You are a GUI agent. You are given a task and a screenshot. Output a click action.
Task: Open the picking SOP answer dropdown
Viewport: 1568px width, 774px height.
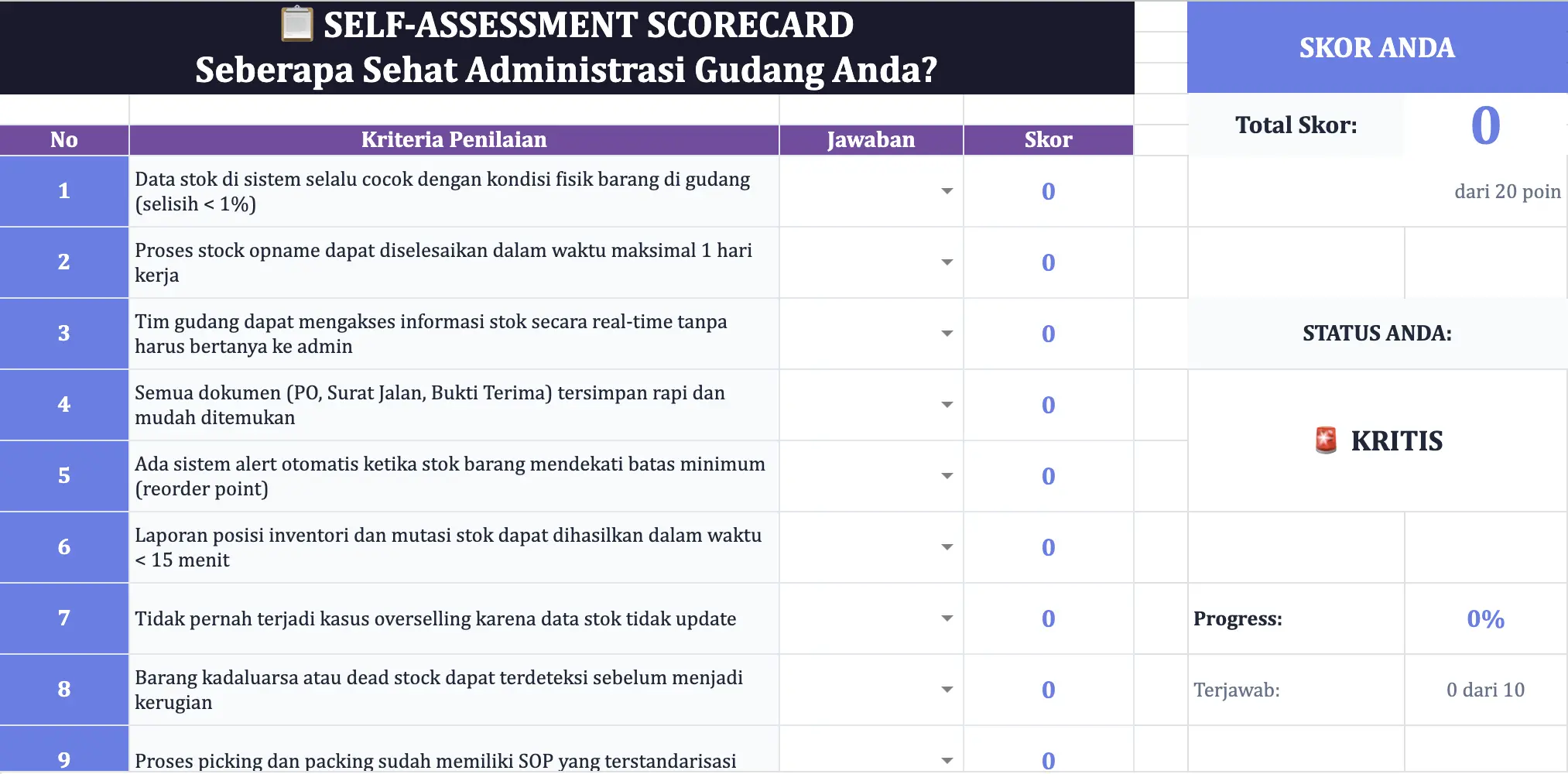coord(947,760)
